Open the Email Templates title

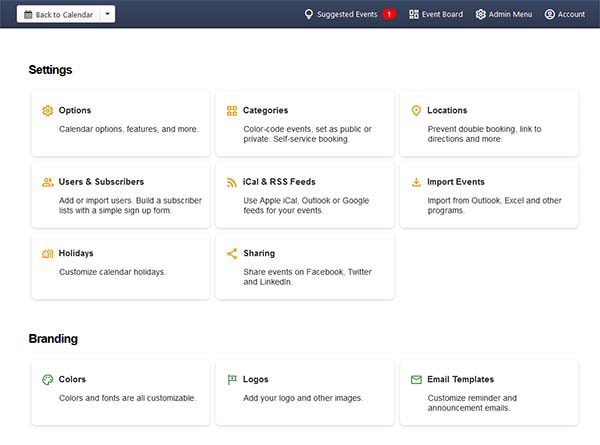coord(461,379)
